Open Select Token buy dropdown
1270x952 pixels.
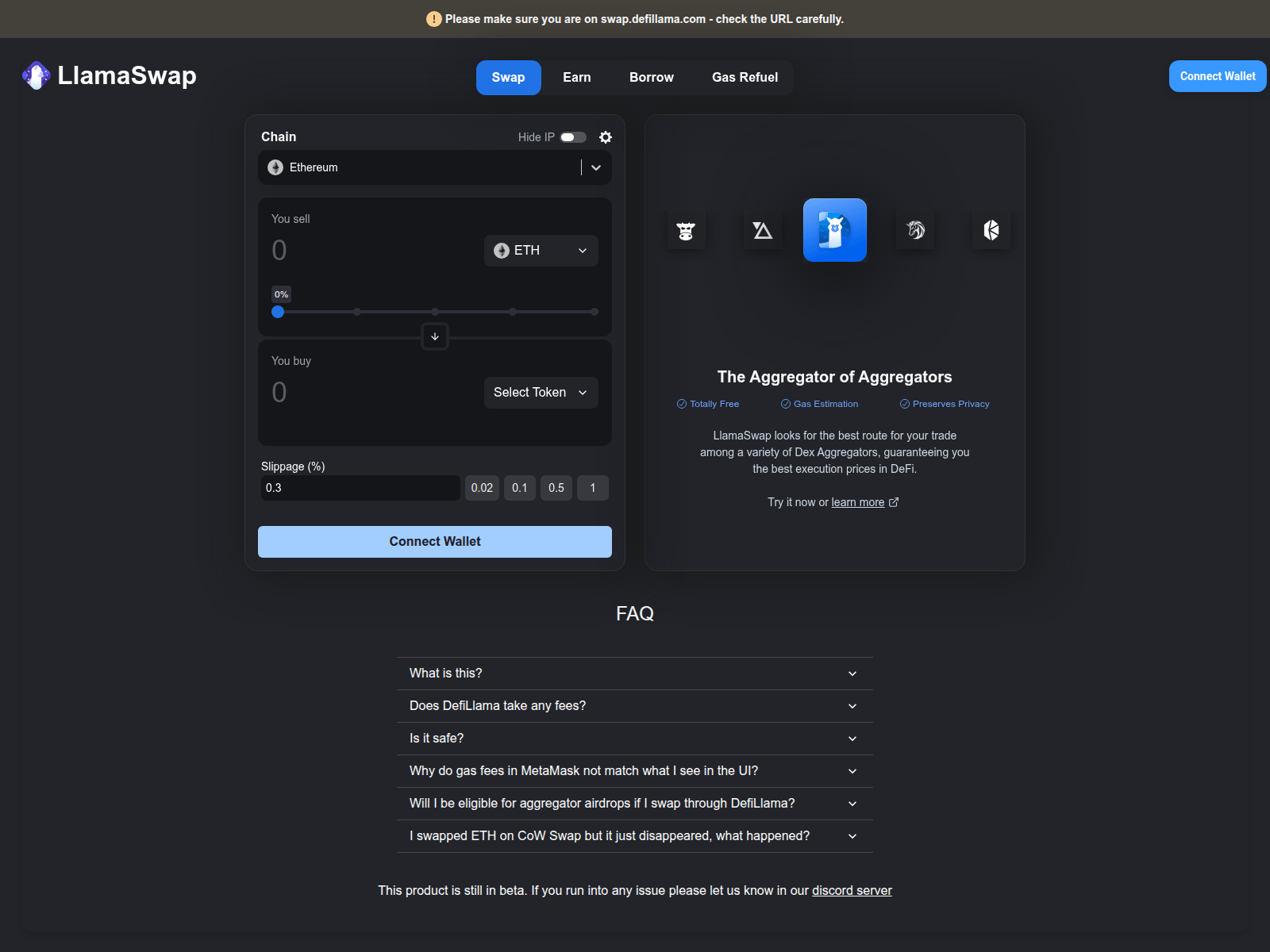tap(541, 393)
